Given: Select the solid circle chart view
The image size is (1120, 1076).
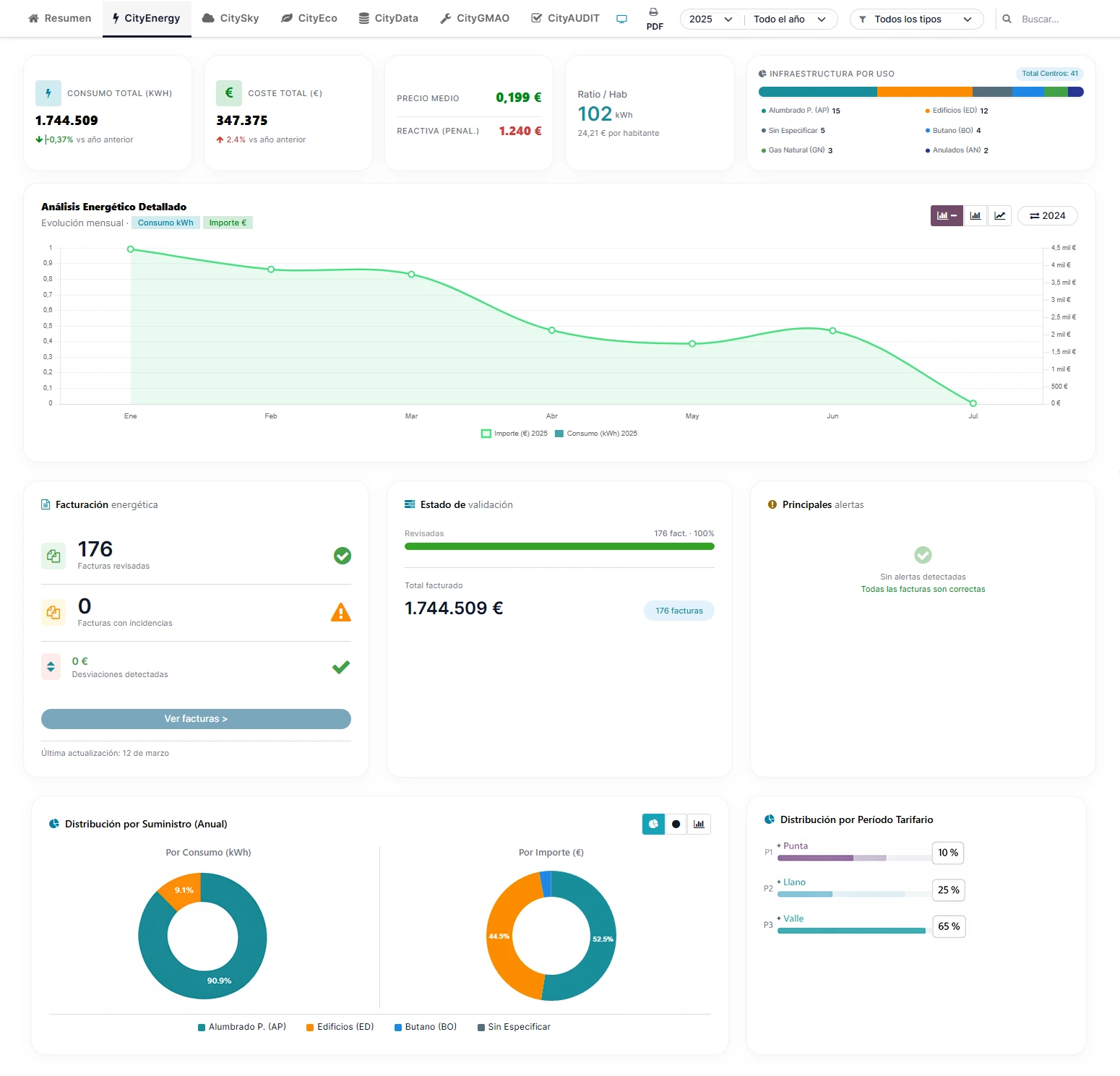Looking at the screenshot, I should coord(676,824).
